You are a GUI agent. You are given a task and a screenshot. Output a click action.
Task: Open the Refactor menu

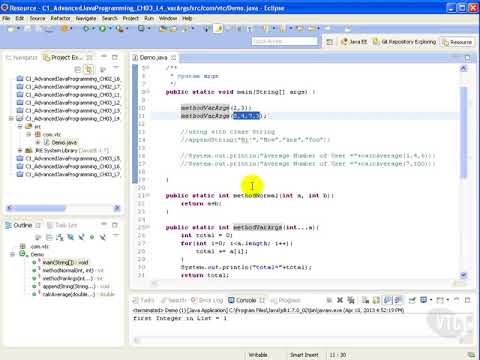tap(60, 18)
